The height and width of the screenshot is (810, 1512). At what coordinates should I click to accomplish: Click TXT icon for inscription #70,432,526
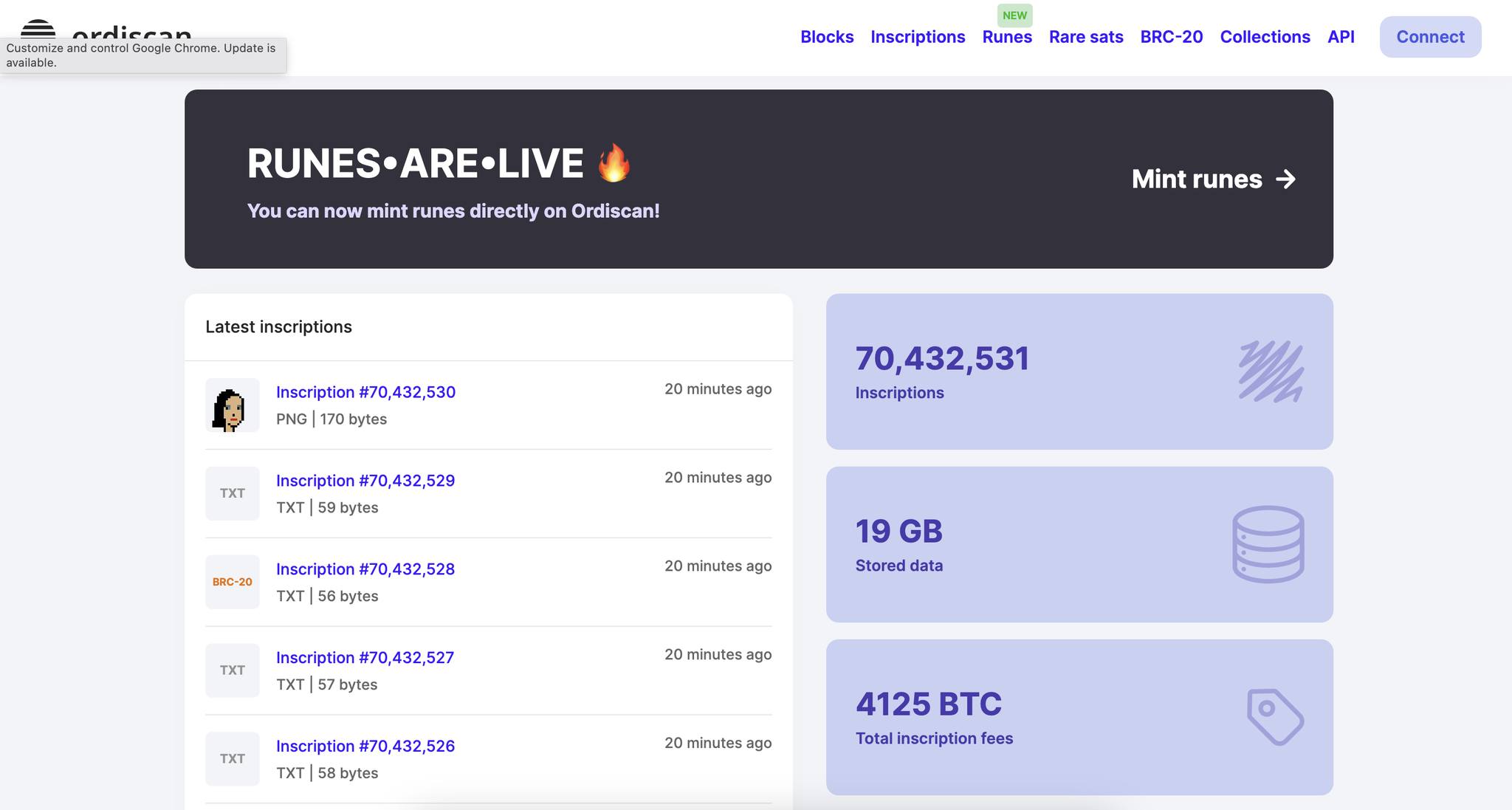233,759
